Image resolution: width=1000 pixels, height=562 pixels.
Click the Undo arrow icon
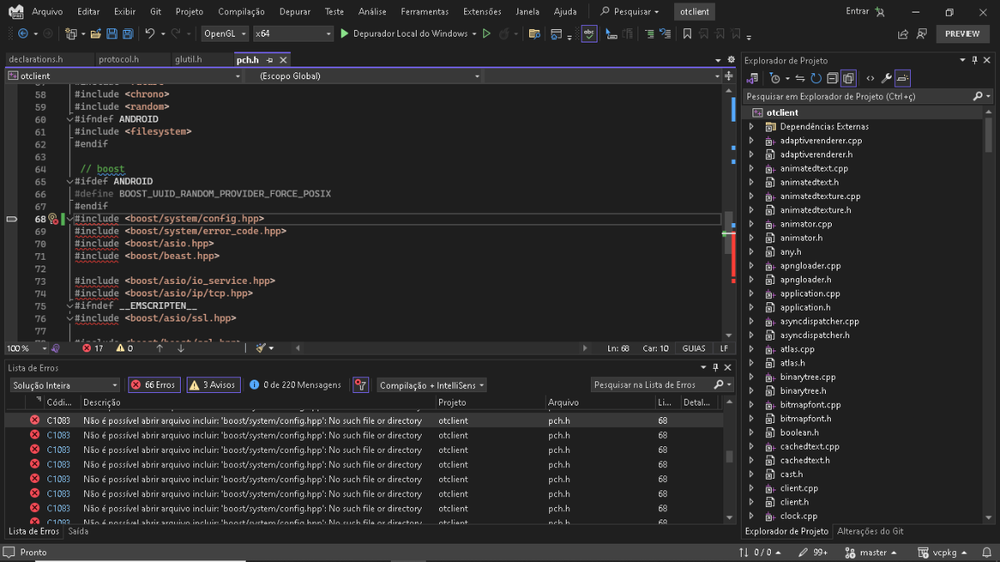pos(150,34)
